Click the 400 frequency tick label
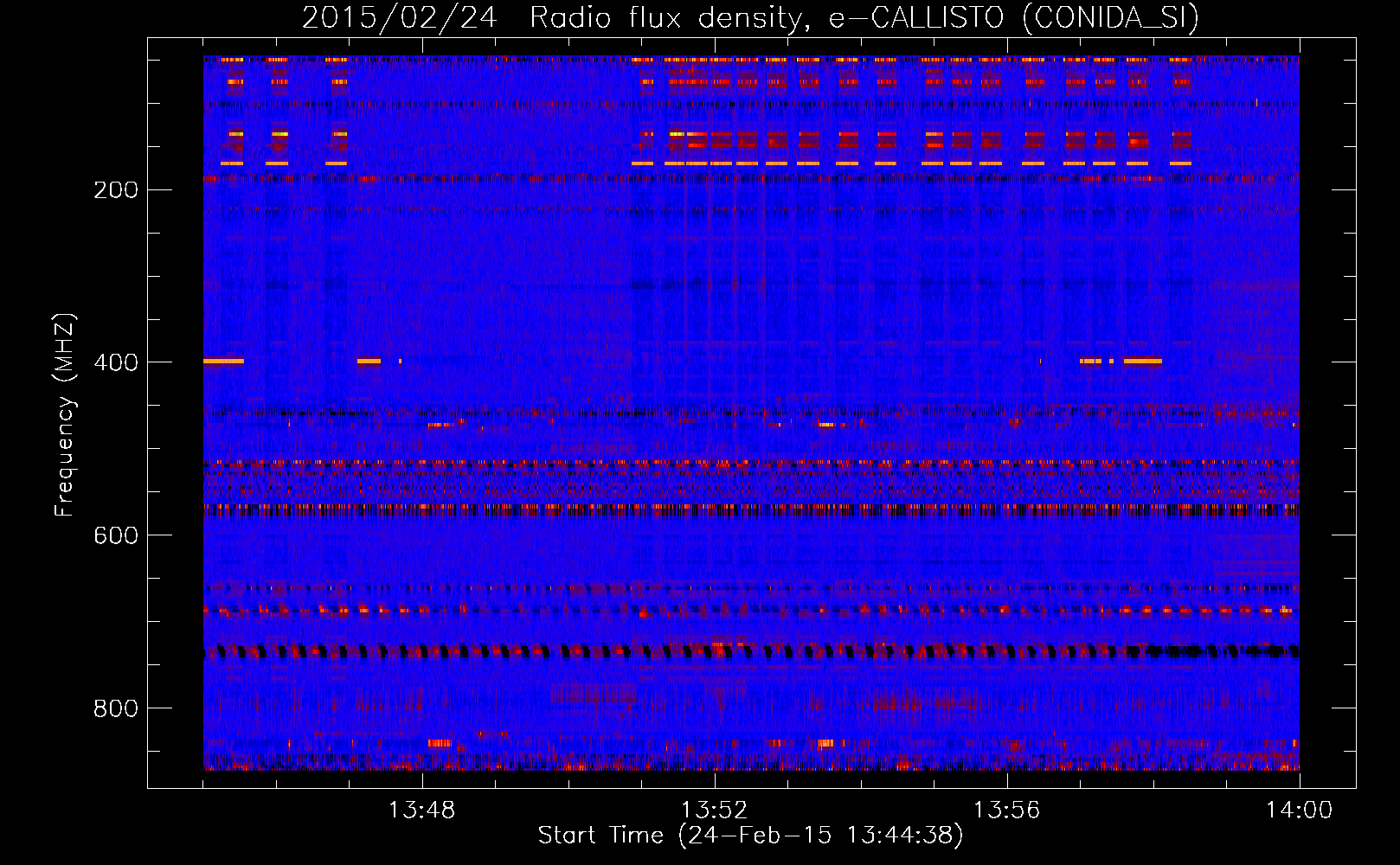 [x=116, y=362]
